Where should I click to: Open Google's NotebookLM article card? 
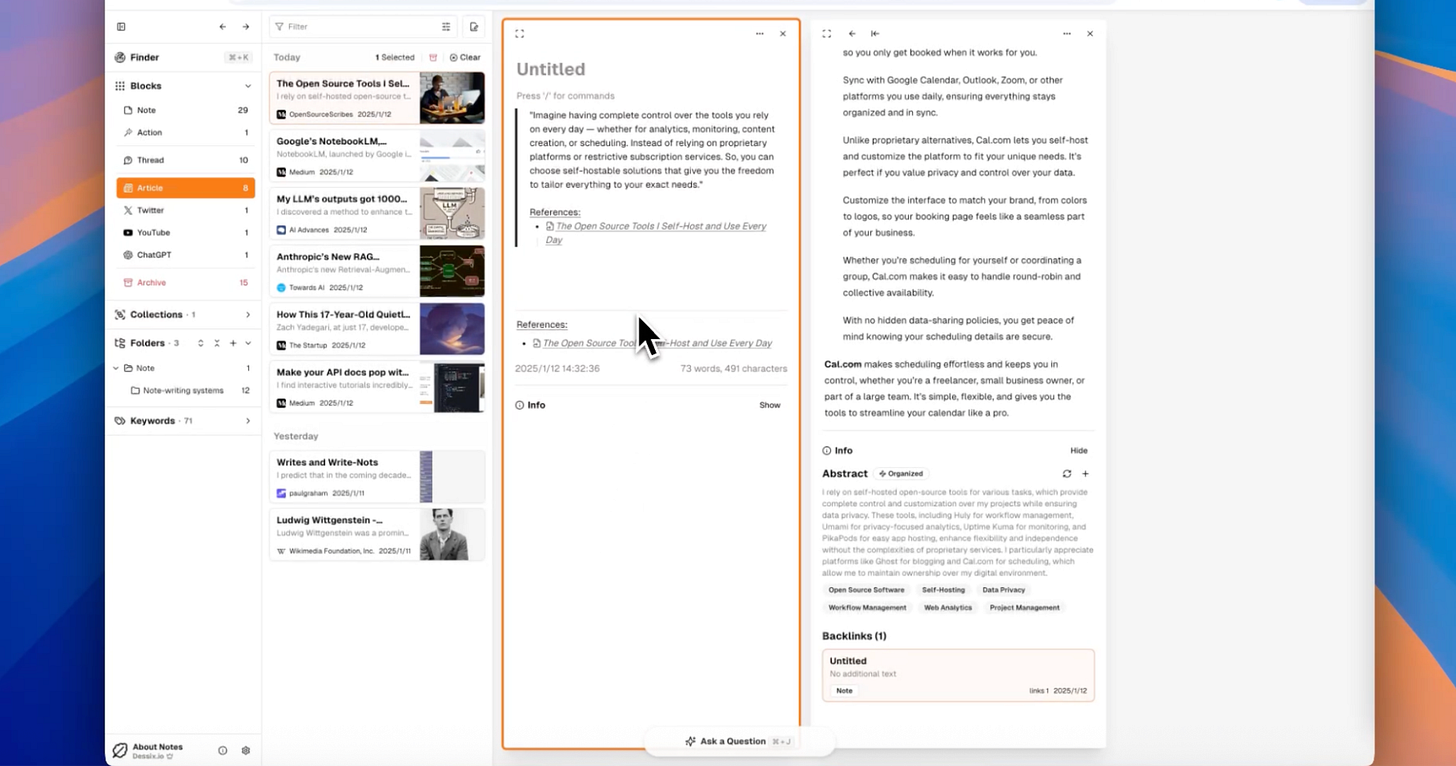(x=377, y=156)
